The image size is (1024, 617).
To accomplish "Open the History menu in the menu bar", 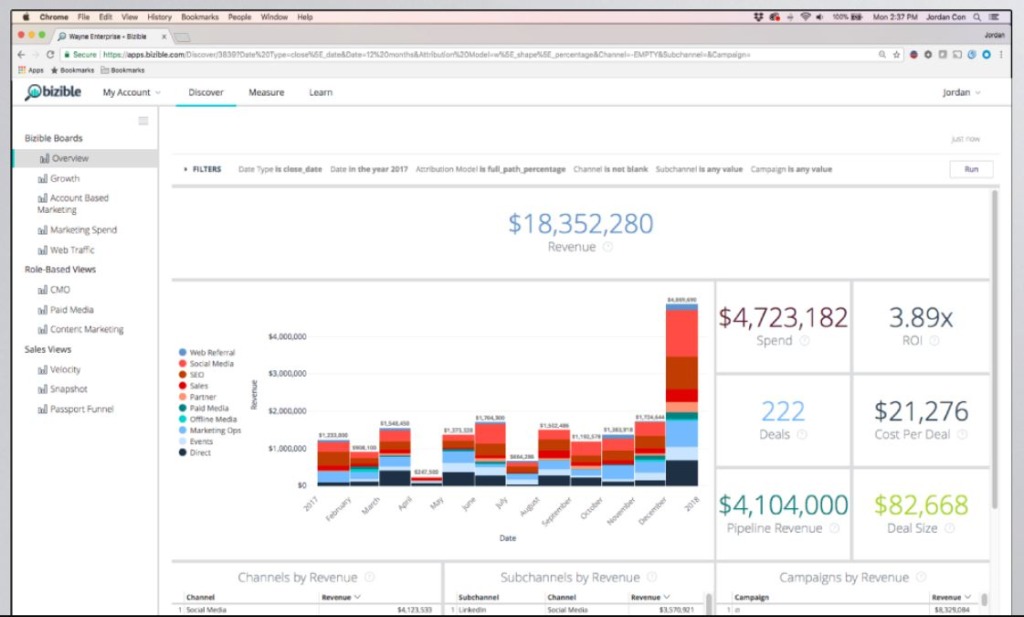I will [159, 17].
